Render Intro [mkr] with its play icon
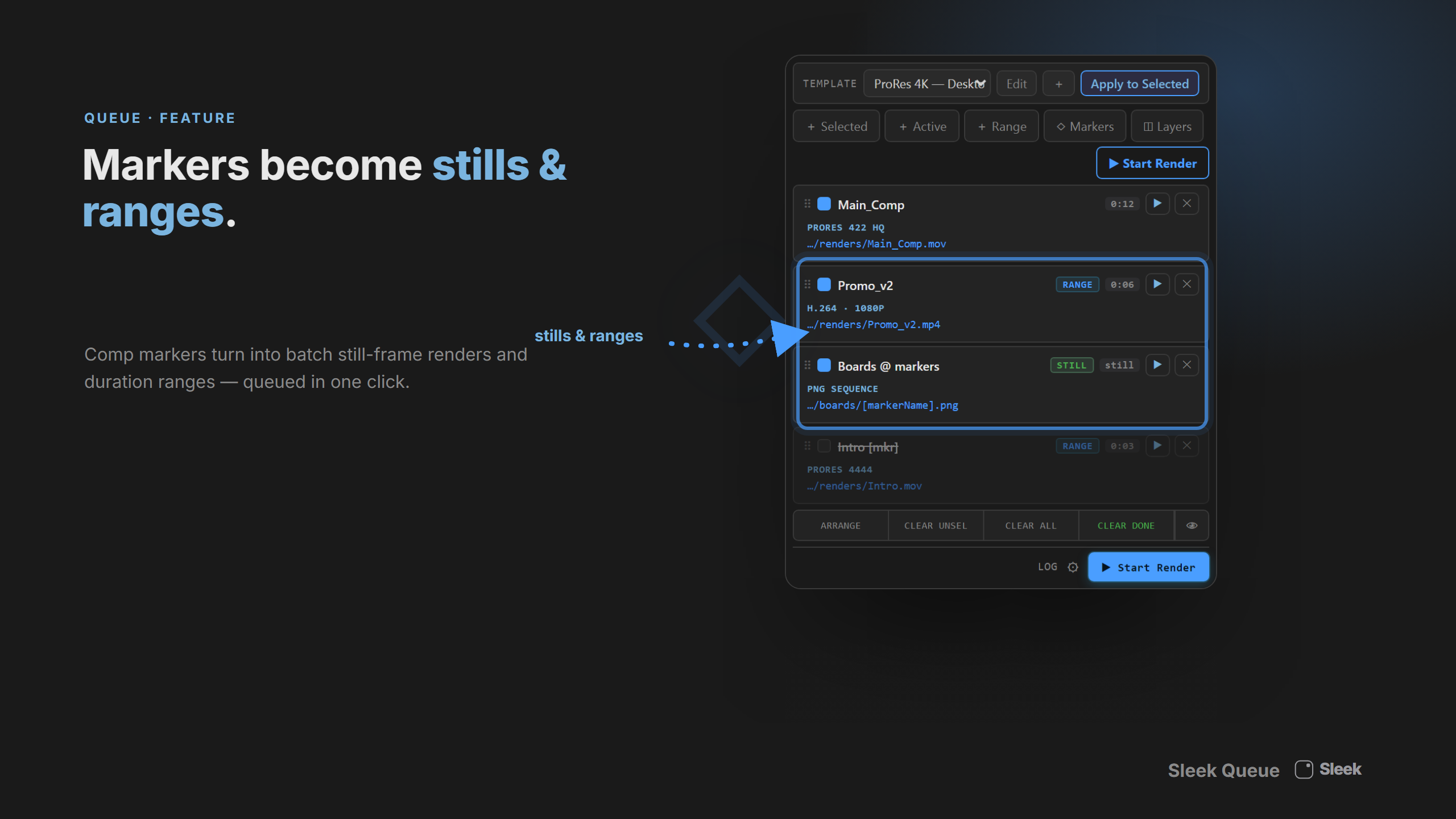Viewport: 1456px width, 819px height. pyautogui.click(x=1157, y=446)
